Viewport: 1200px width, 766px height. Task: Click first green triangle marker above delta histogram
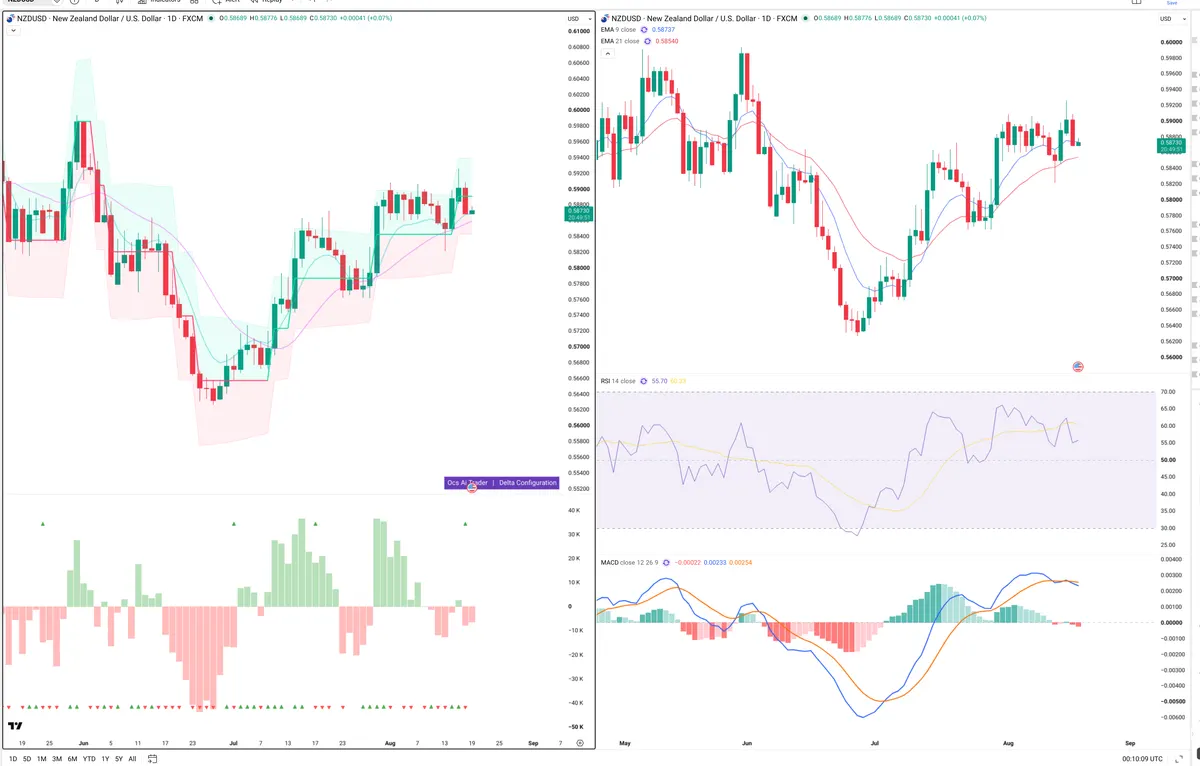[x=43, y=524]
